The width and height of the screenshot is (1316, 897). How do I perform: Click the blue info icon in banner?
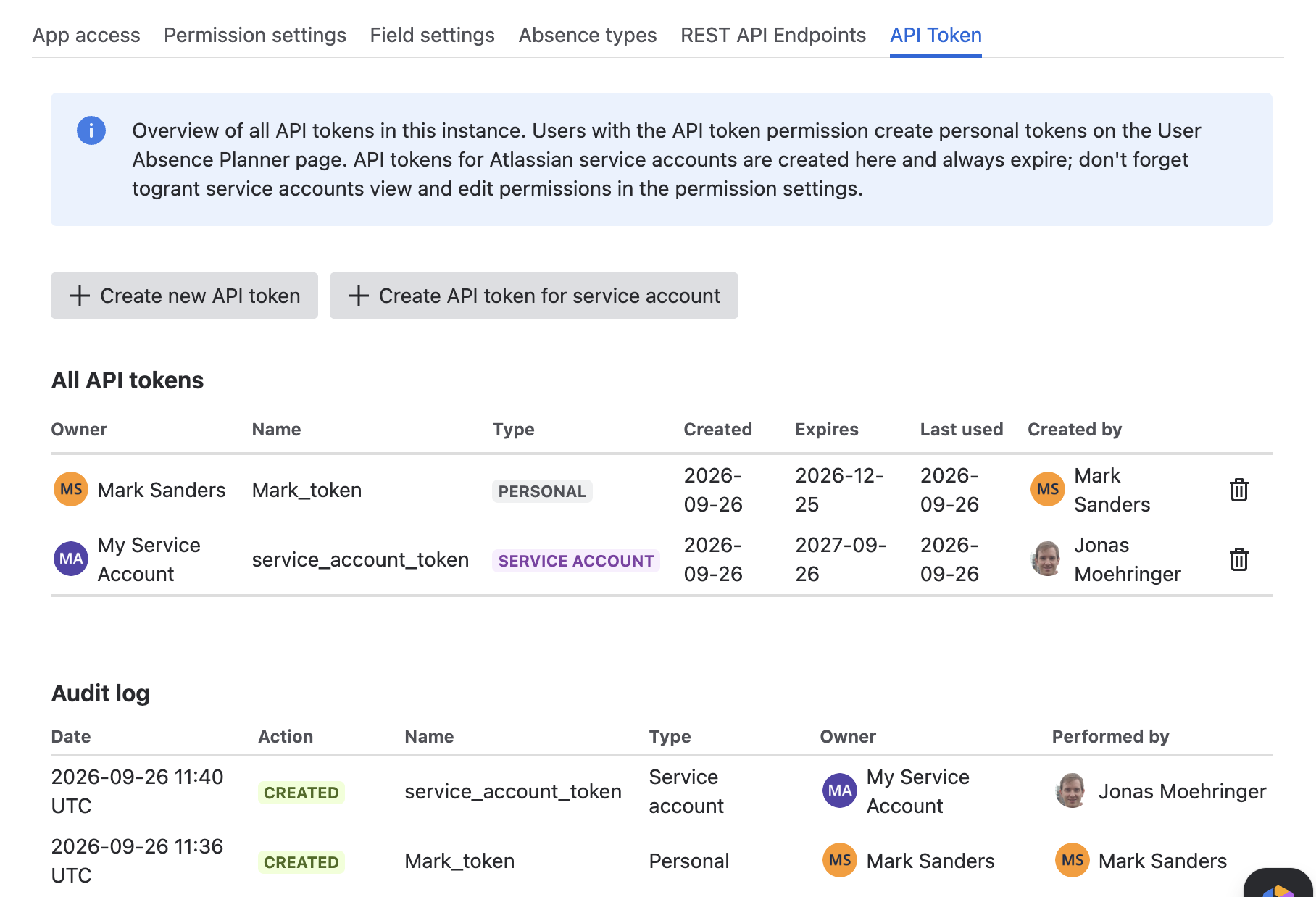click(91, 130)
